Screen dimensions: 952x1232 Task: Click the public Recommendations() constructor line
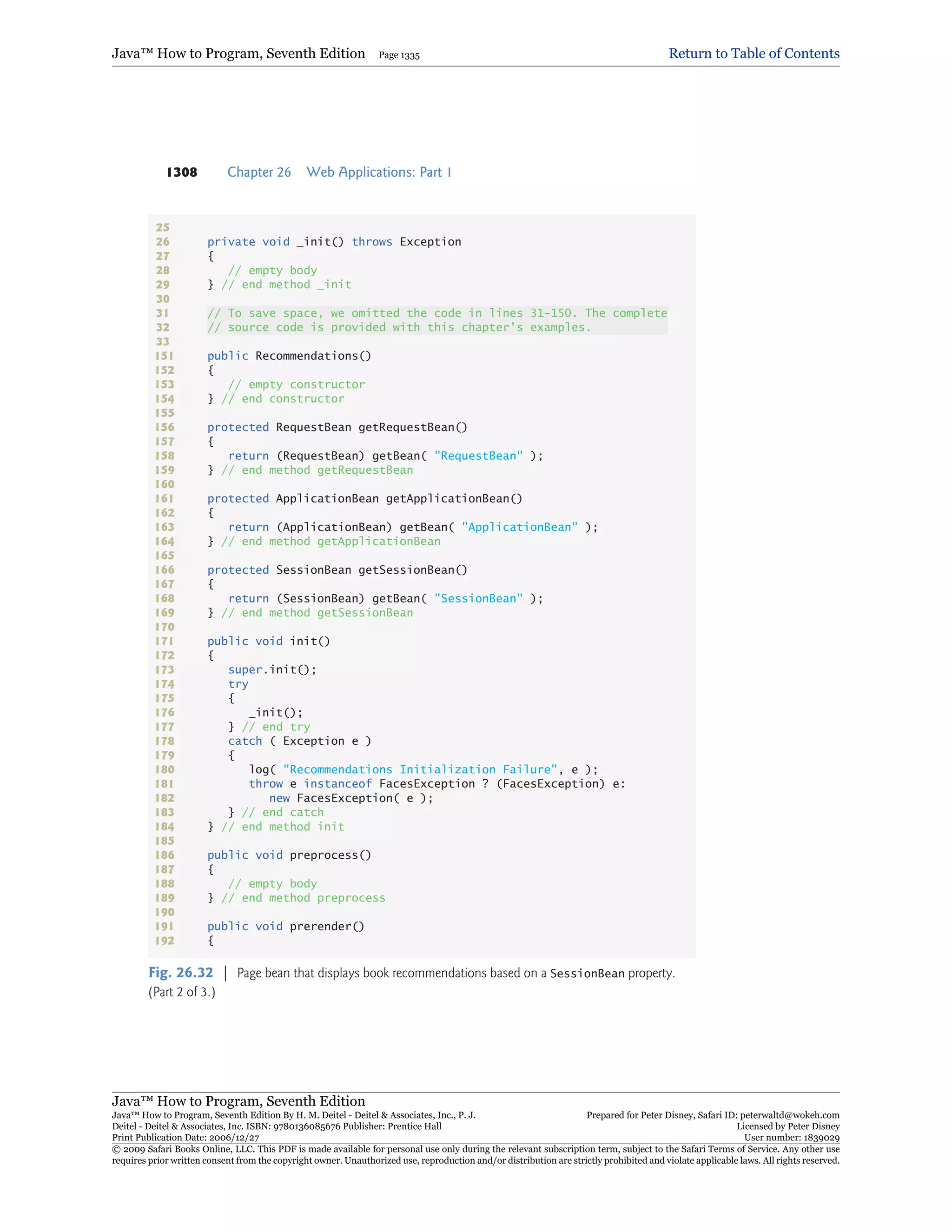click(x=289, y=356)
